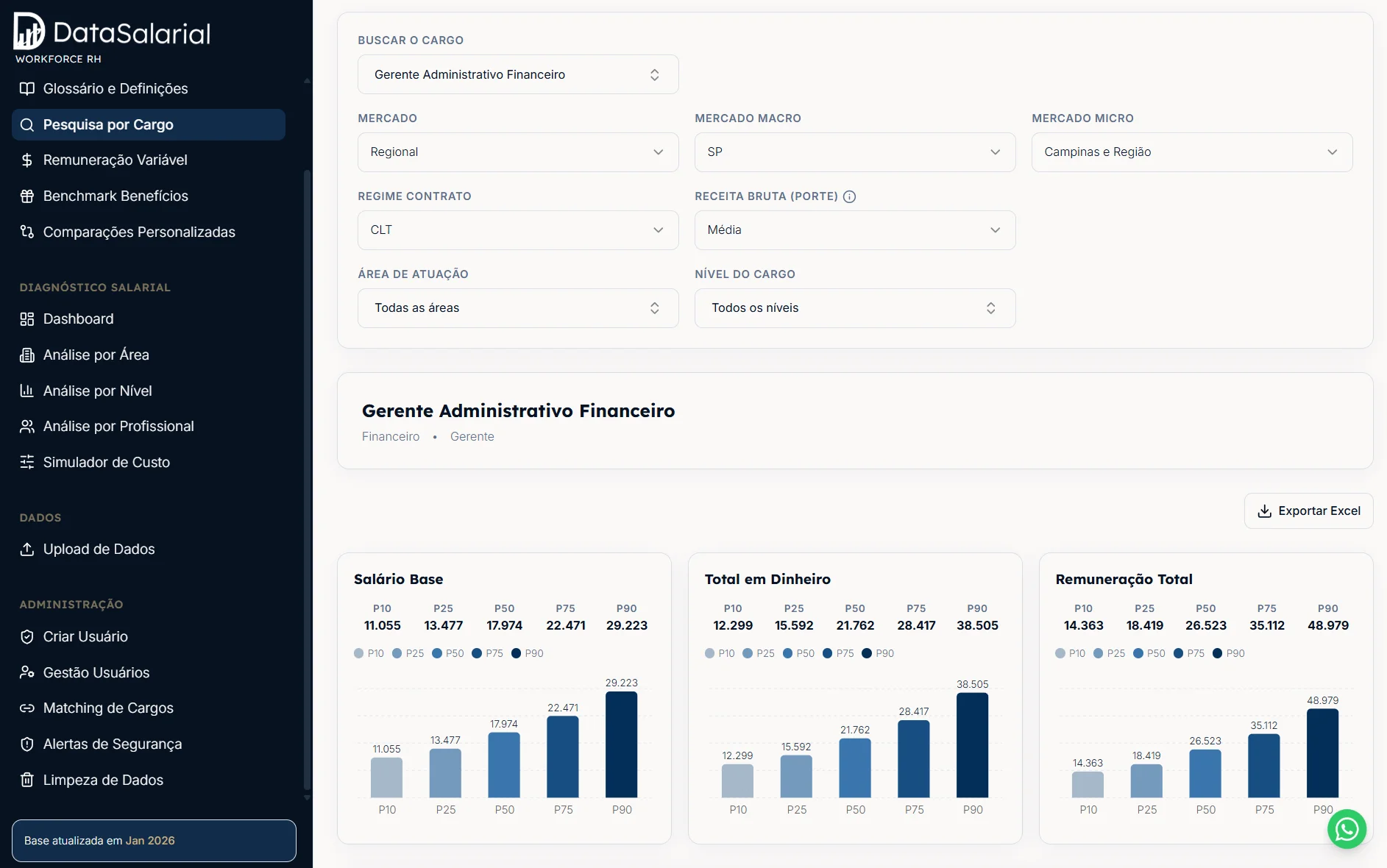The image size is (1387, 868).
Task: Click the sidebar vertical scrollbar
Action: pyautogui.click(x=307, y=480)
